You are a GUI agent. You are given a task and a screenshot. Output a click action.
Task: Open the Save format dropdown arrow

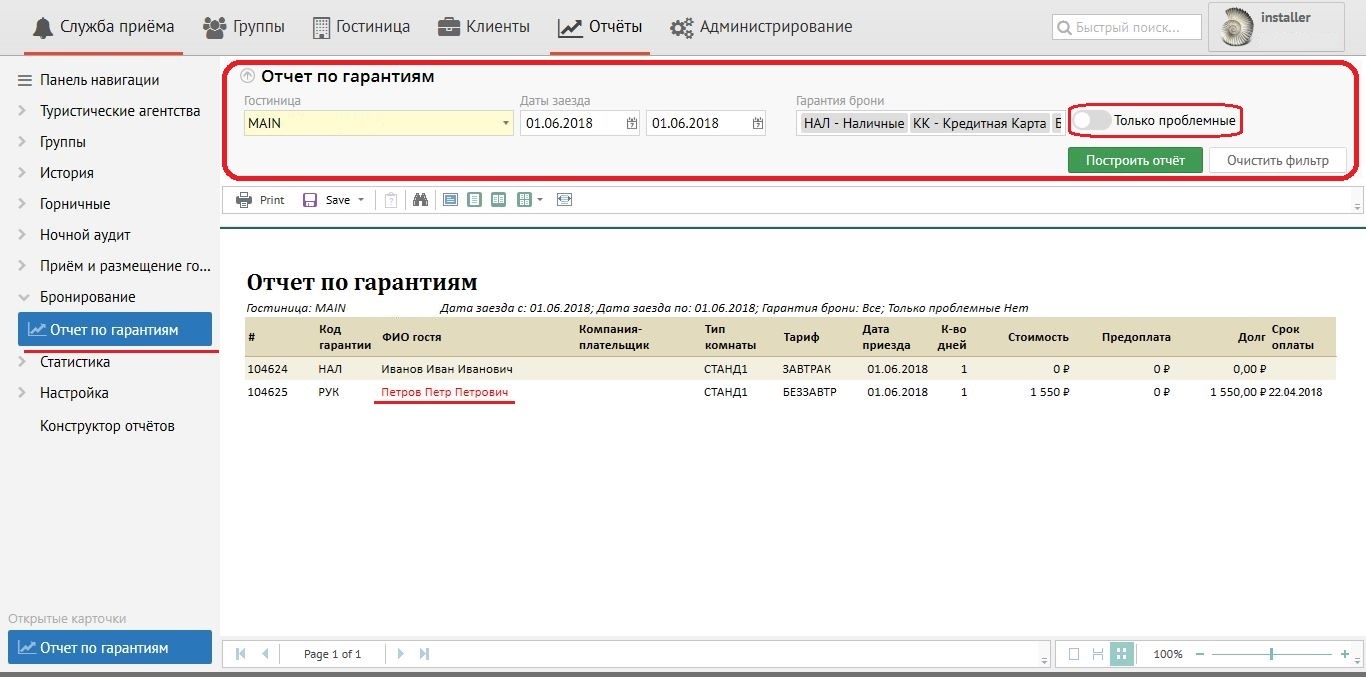point(361,200)
